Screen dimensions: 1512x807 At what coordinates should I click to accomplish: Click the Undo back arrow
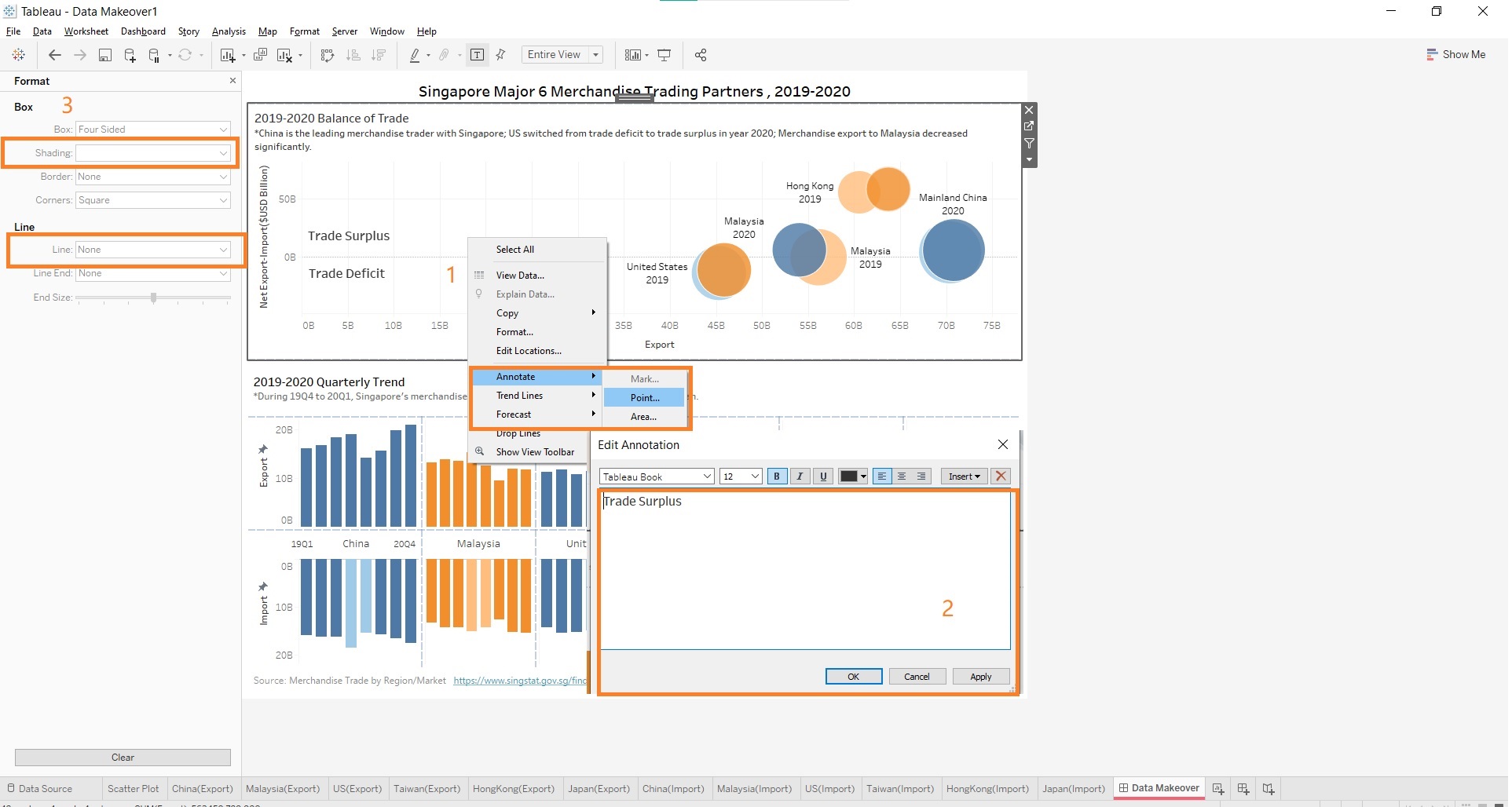point(54,55)
